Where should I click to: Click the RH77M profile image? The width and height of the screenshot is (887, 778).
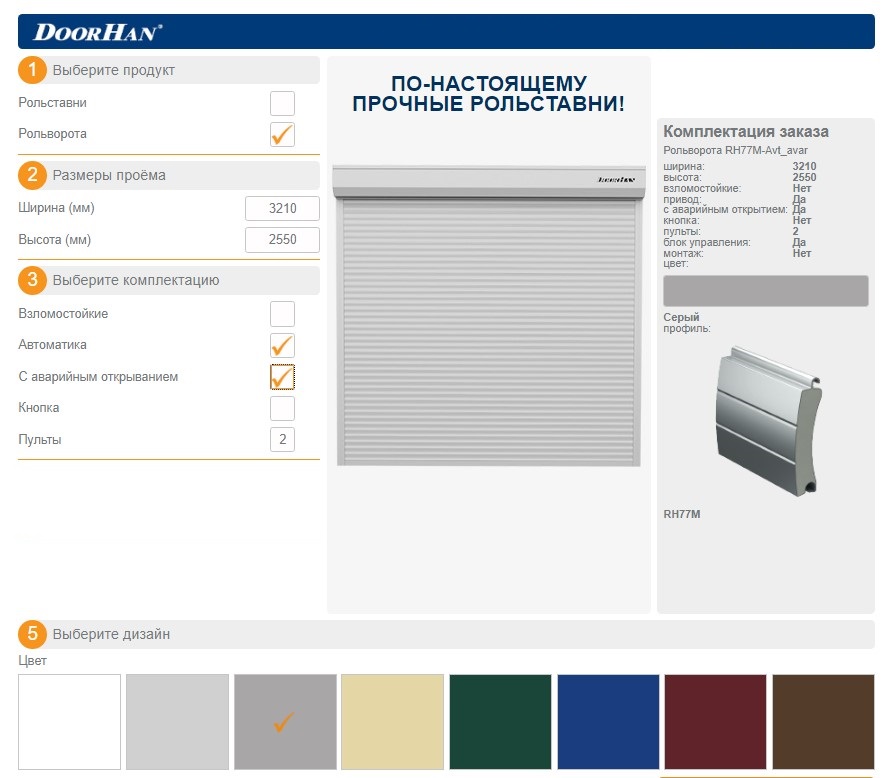point(765,421)
